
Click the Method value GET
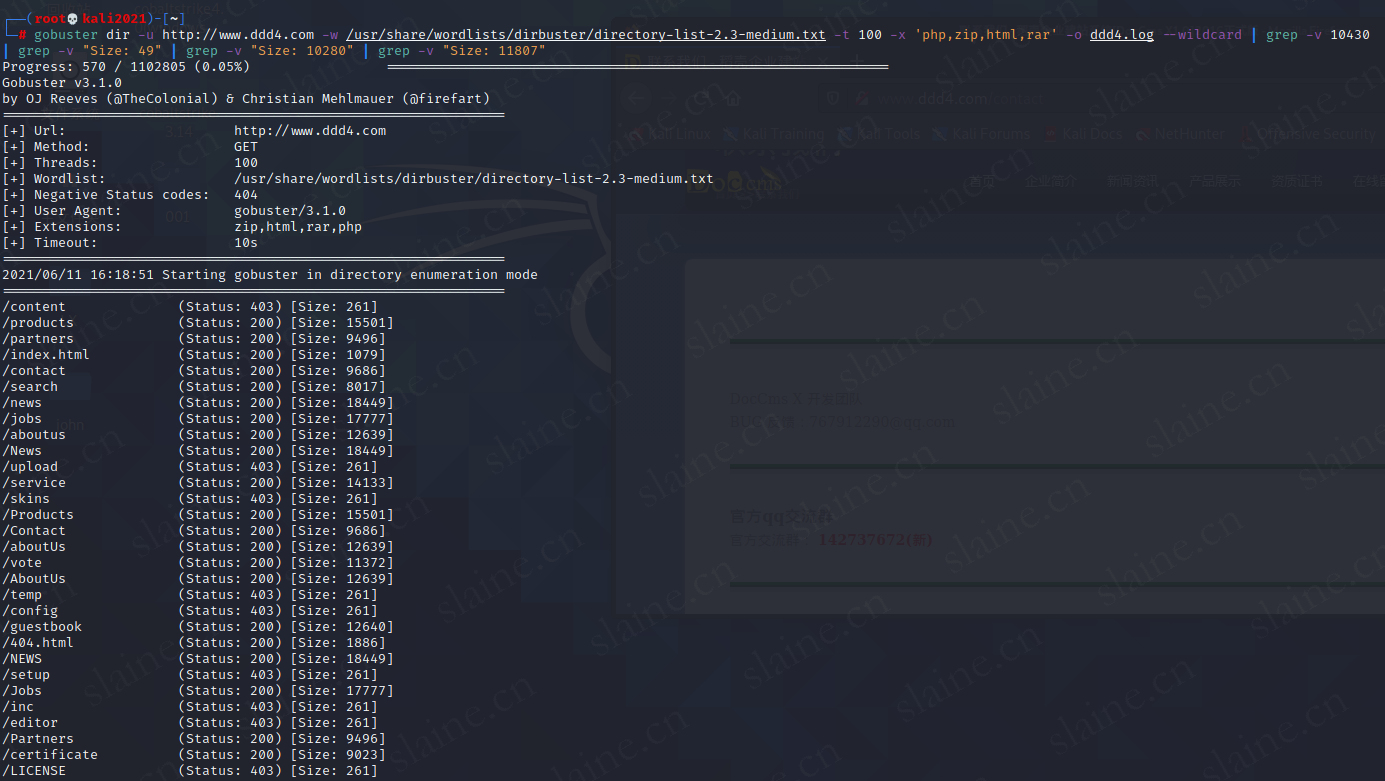pos(246,147)
